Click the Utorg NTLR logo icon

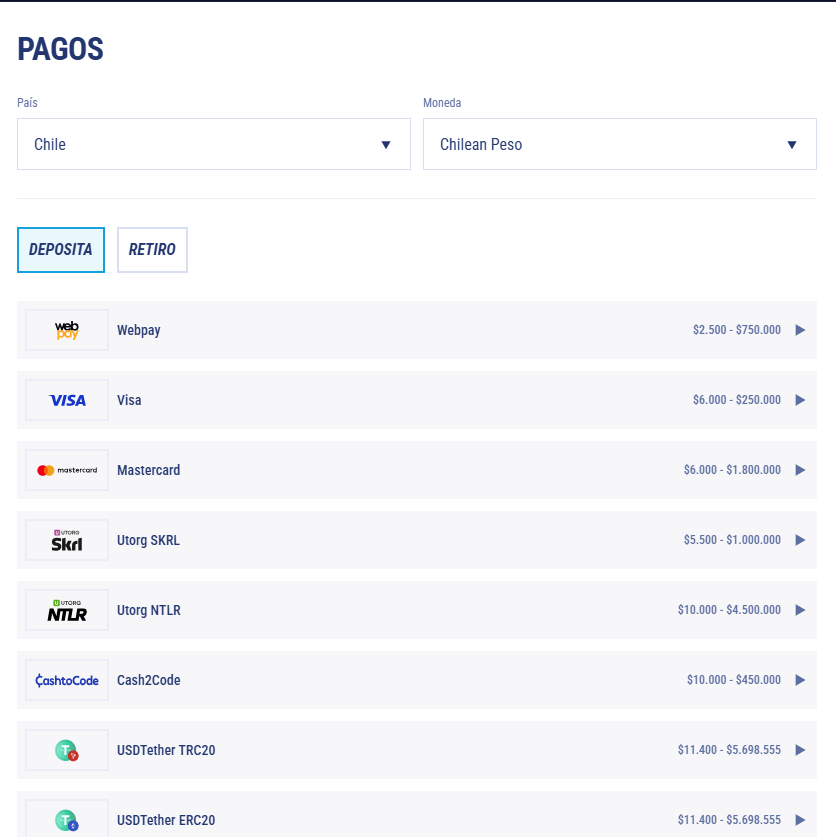pyautogui.click(x=67, y=610)
